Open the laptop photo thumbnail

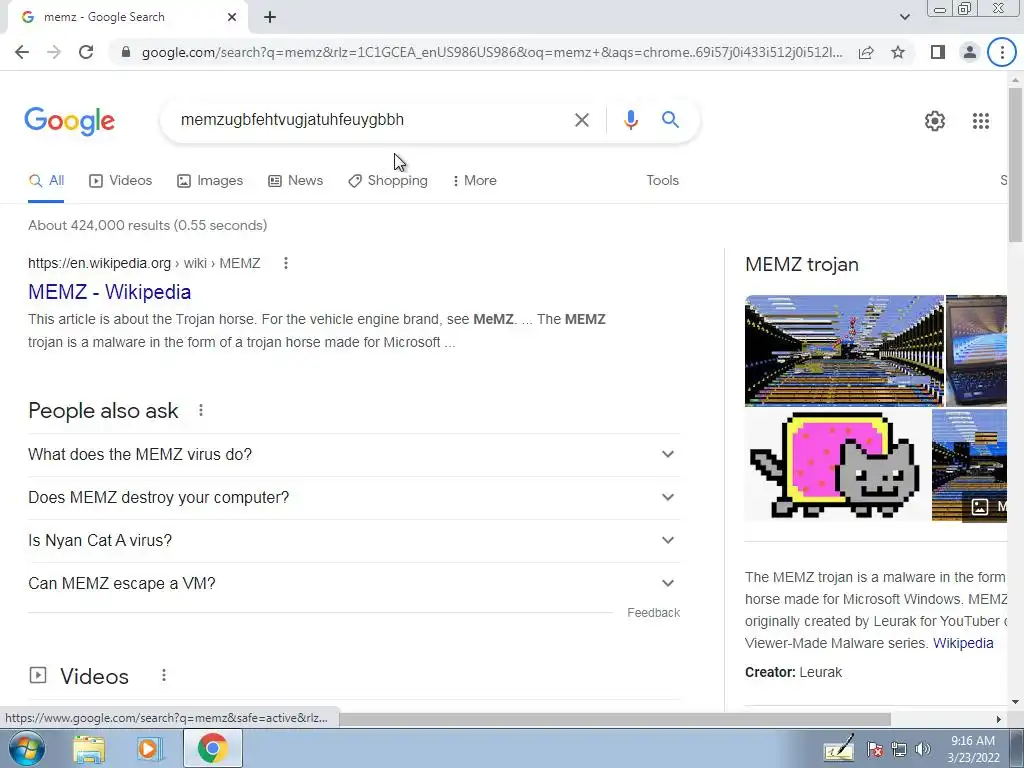point(976,351)
